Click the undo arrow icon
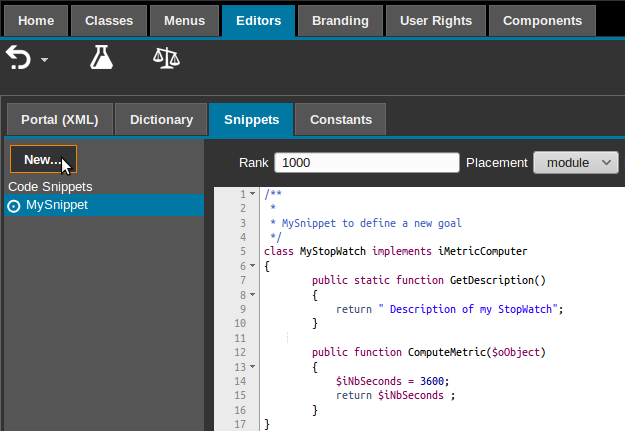Viewport: 625px width, 431px height. point(19,58)
